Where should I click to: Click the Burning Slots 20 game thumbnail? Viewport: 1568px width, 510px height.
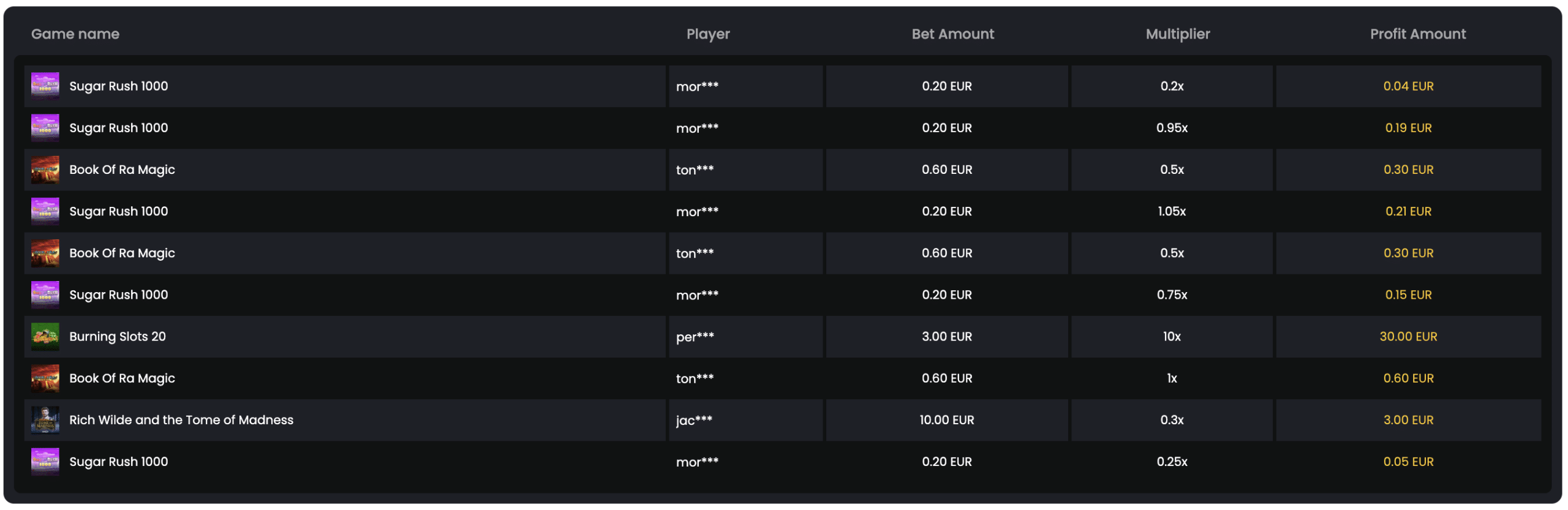click(x=45, y=337)
